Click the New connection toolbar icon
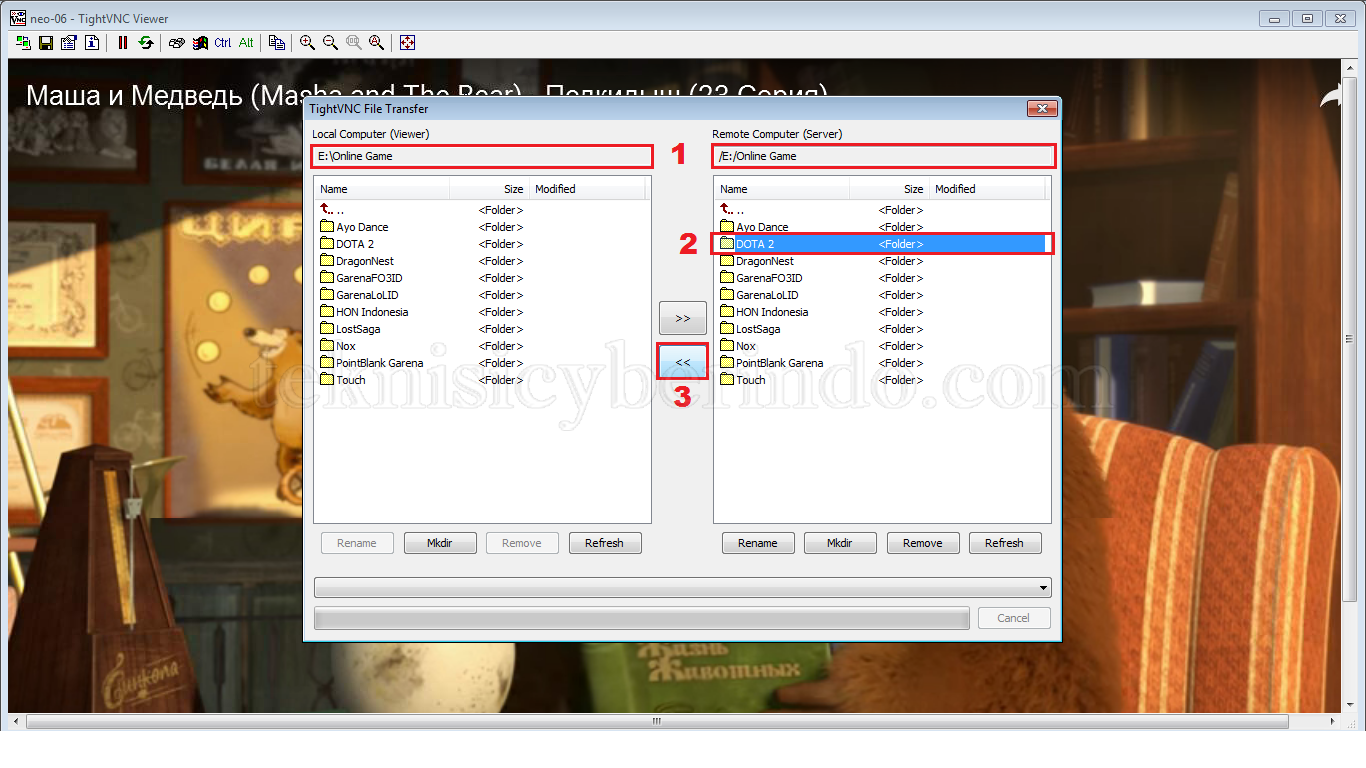Viewport: 1366px width, 768px height. [x=25, y=43]
